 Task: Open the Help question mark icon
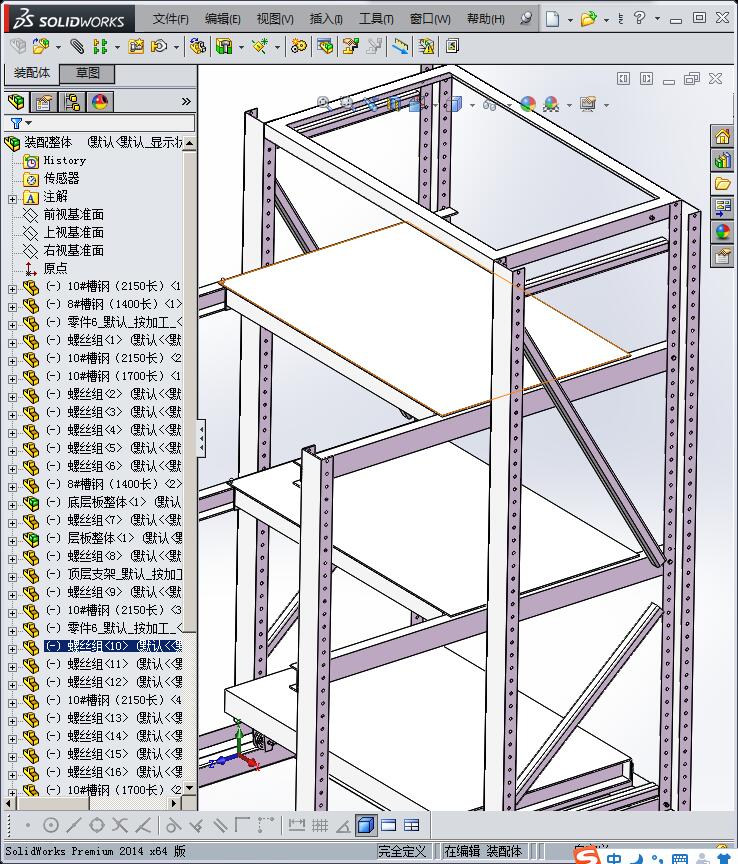click(639, 18)
